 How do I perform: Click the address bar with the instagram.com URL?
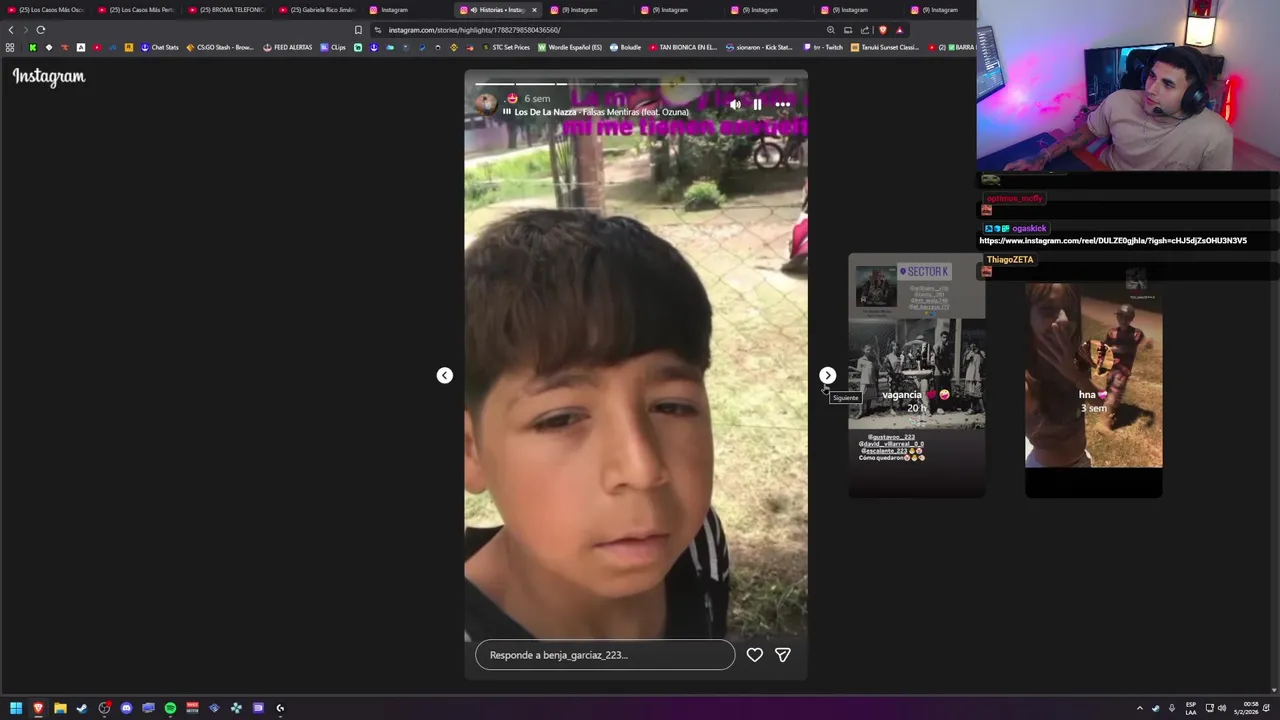(600, 30)
